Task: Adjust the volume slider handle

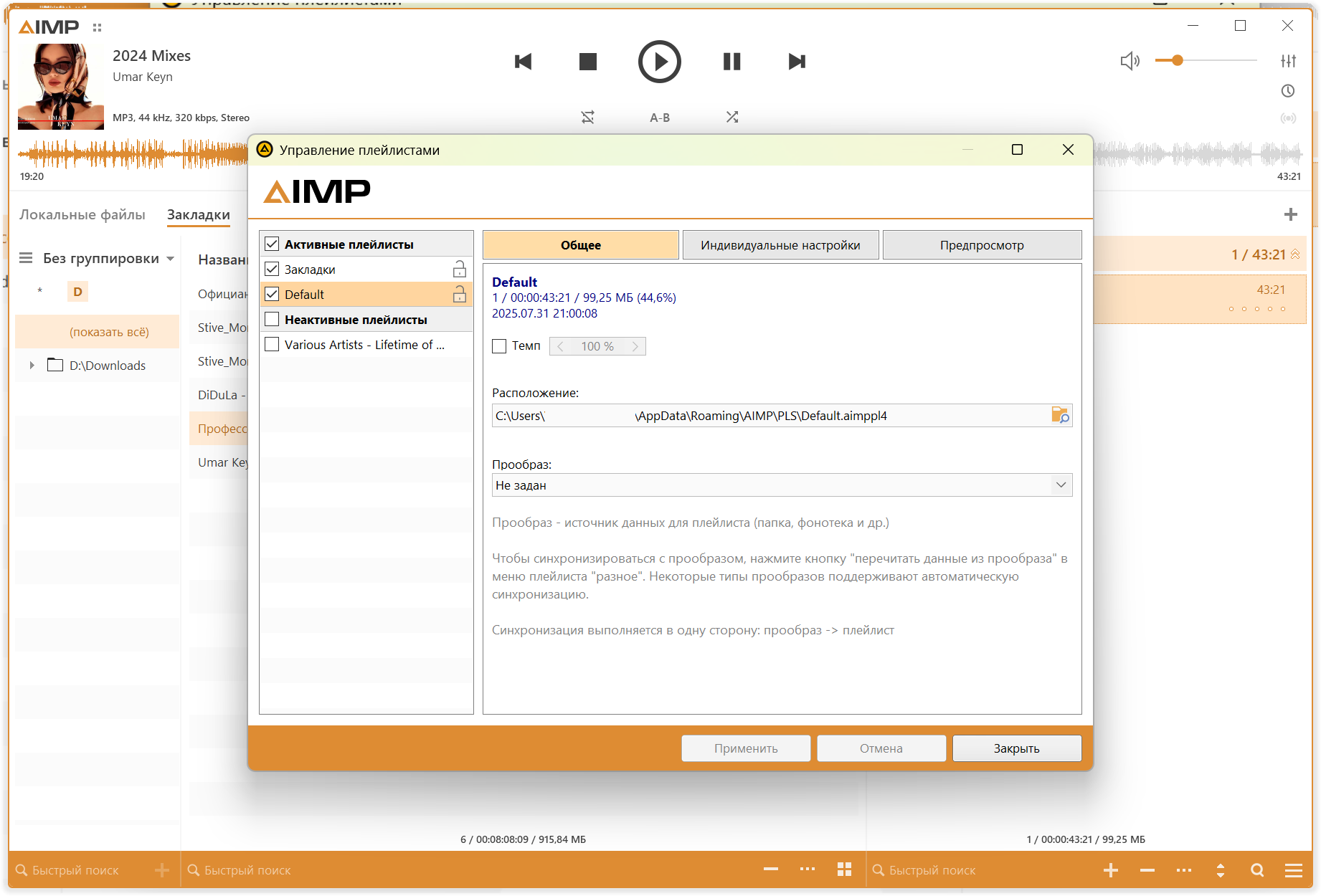Action: (x=1178, y=60)
